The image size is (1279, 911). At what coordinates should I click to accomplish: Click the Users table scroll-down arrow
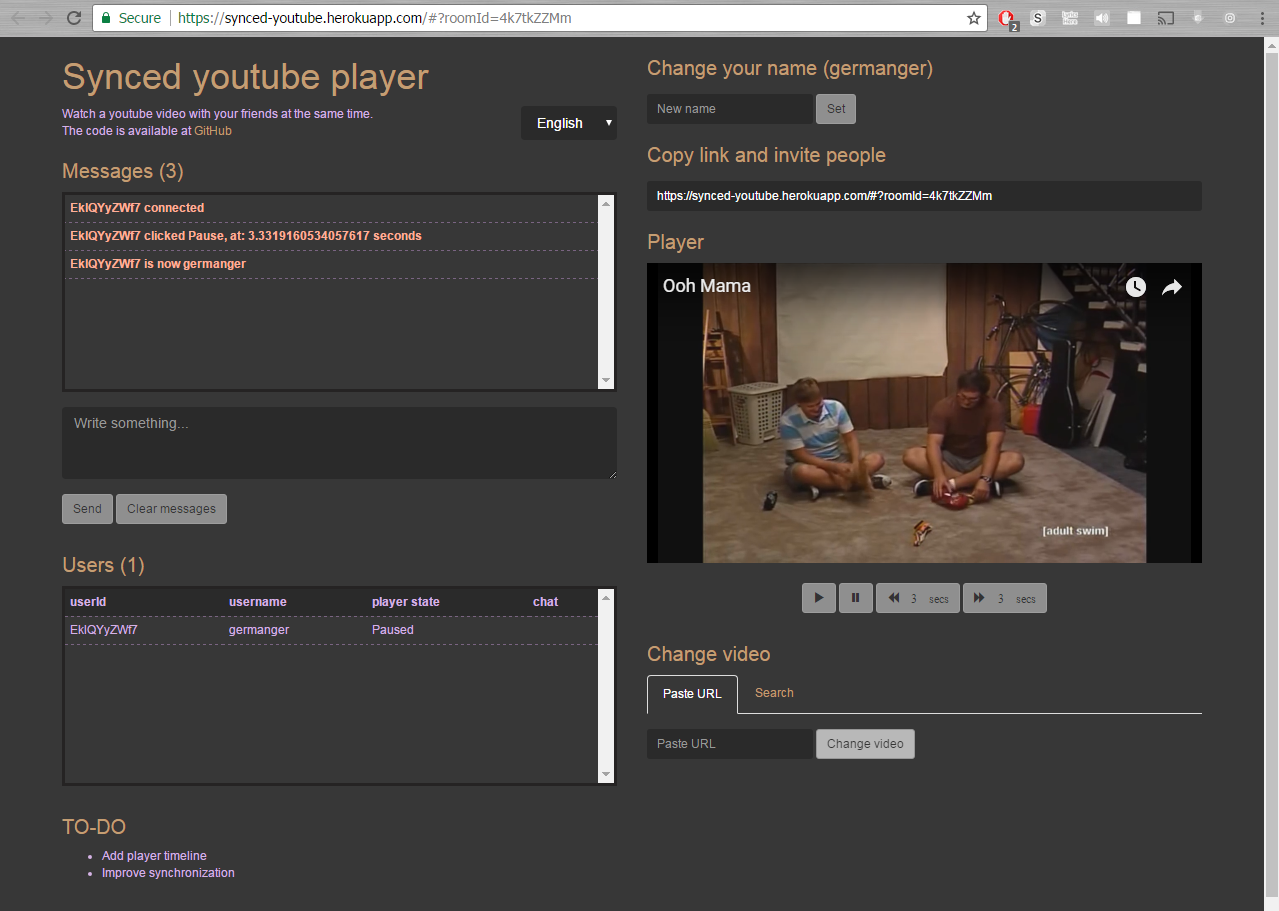point(605,775)
